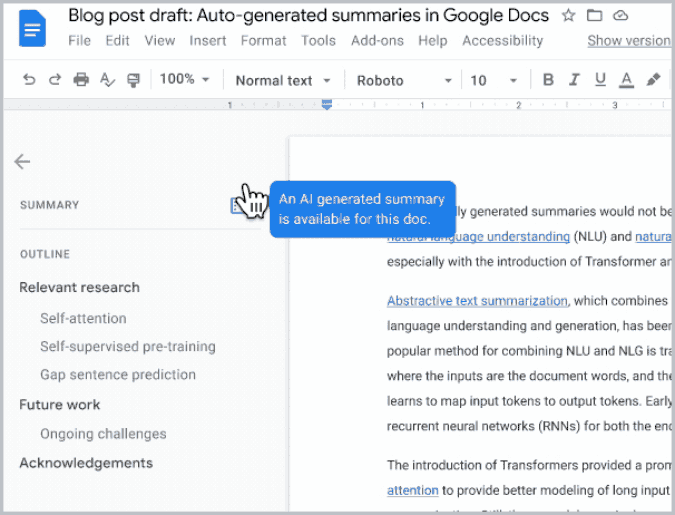Follow the natural language understanding link

478,237
